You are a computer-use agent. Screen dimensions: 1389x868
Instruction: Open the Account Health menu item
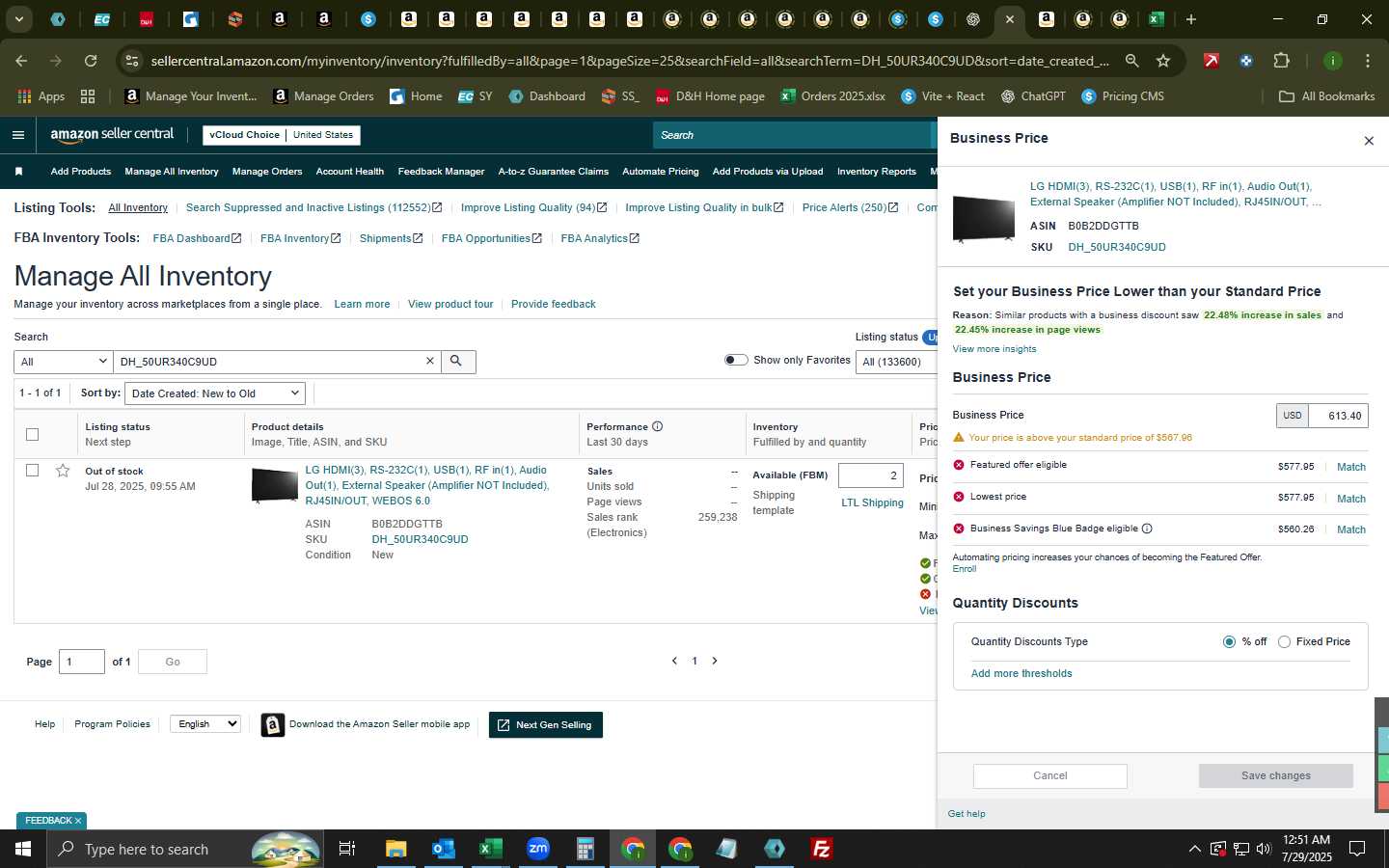click(350, 172)
